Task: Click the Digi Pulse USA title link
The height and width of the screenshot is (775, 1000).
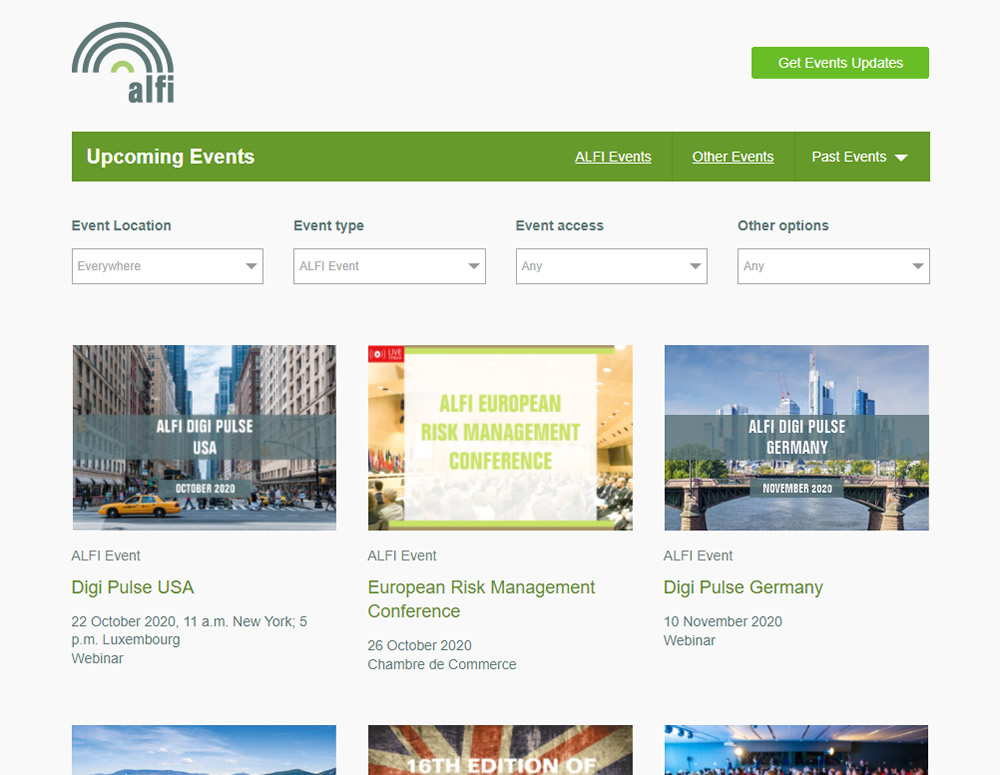Action: (133, 587)
